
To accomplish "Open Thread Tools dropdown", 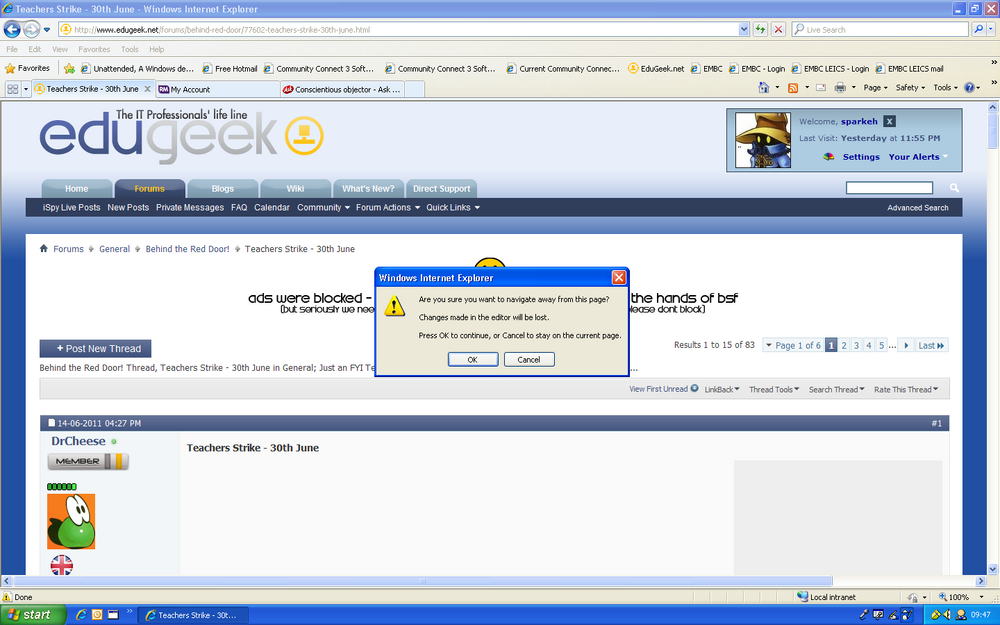I will (x=774, y=390).
